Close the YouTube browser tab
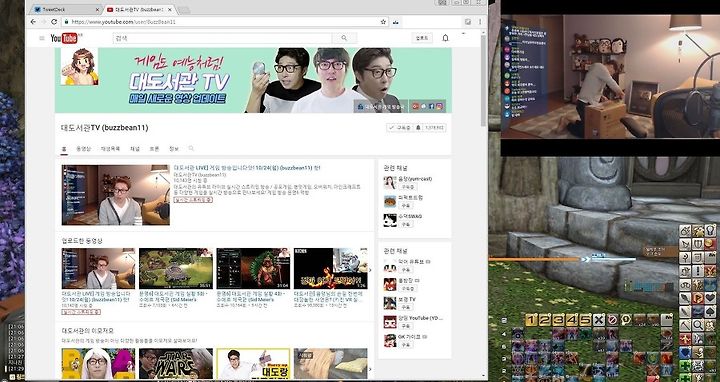720x382 pixels. point(170,10)
